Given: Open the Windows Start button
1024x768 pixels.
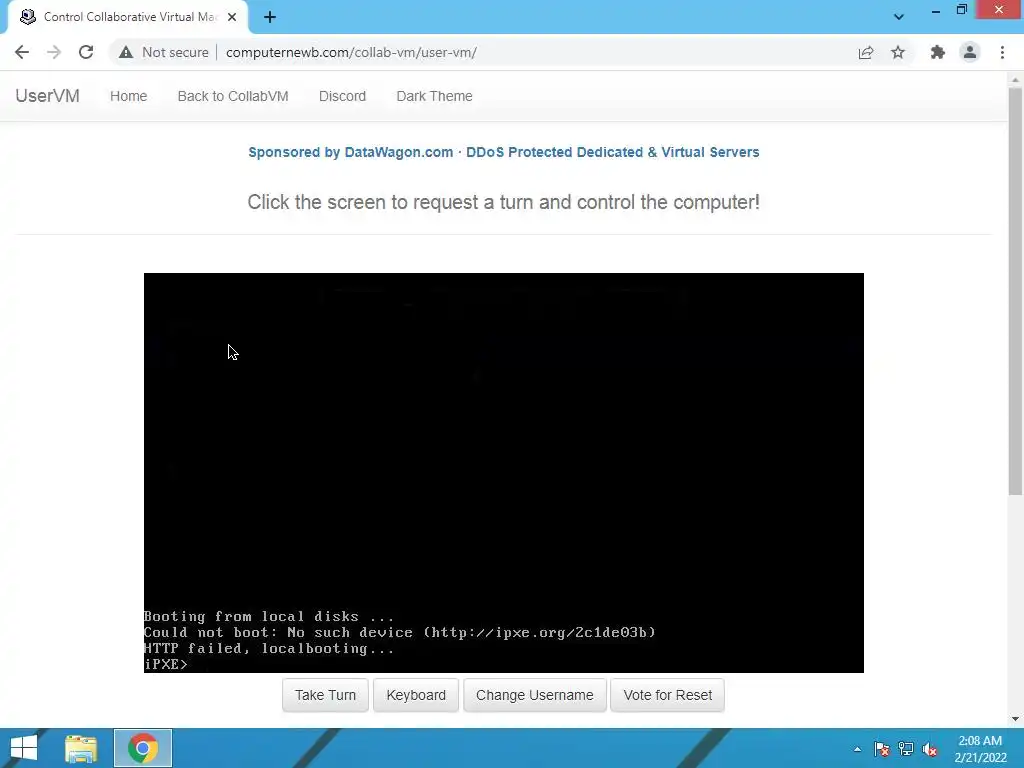Looking at the screenshot, I should (x=24, y=748).
